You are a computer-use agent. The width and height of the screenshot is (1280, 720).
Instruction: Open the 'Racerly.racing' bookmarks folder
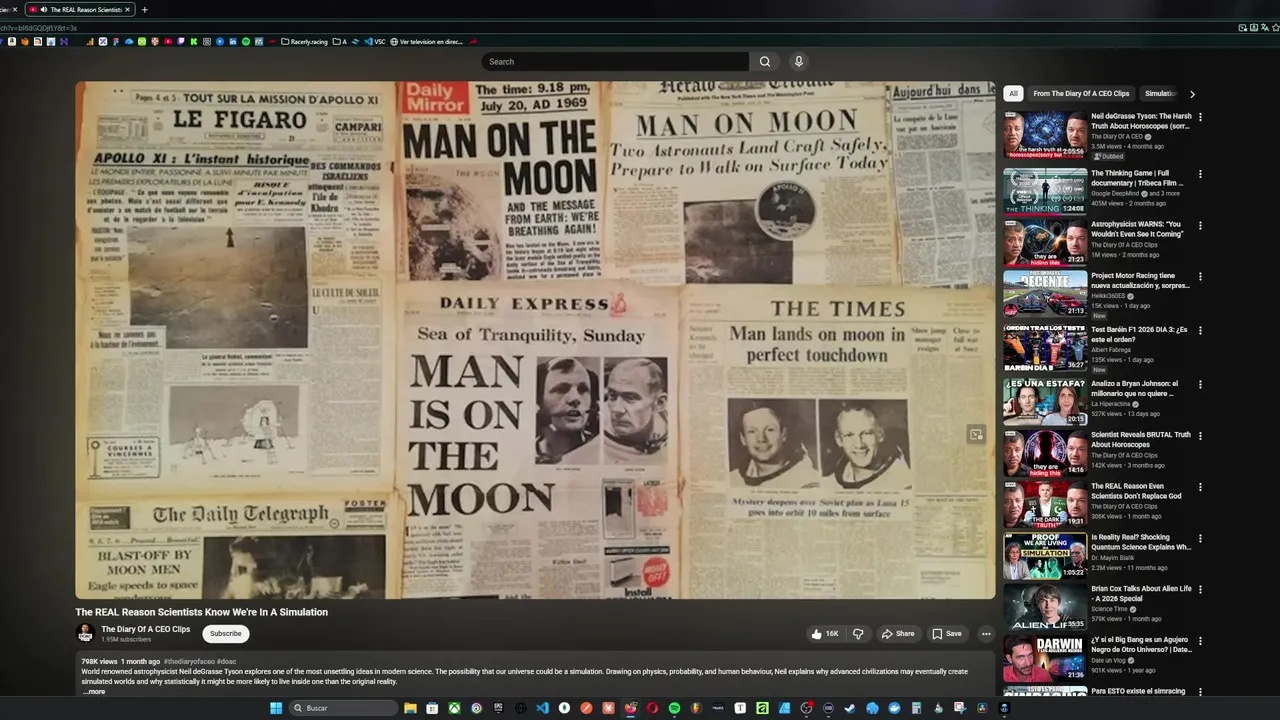coord(304,42)
